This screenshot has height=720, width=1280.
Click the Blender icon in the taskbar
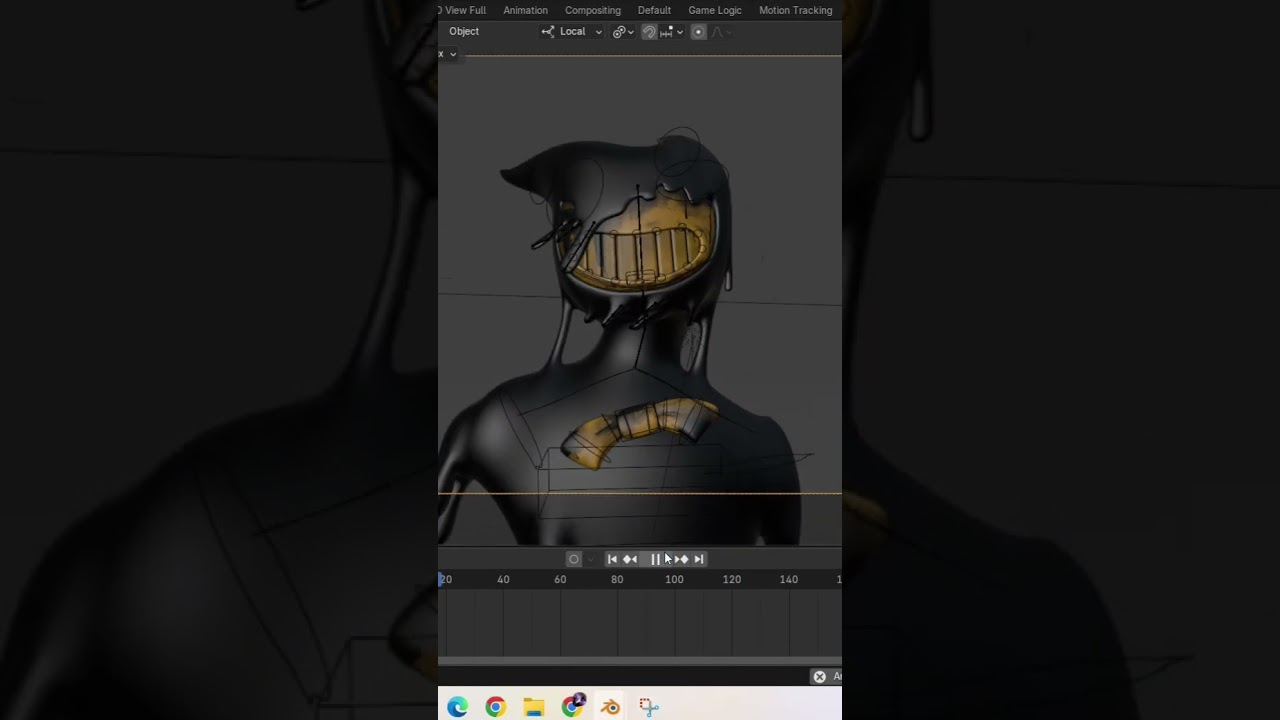610,707
